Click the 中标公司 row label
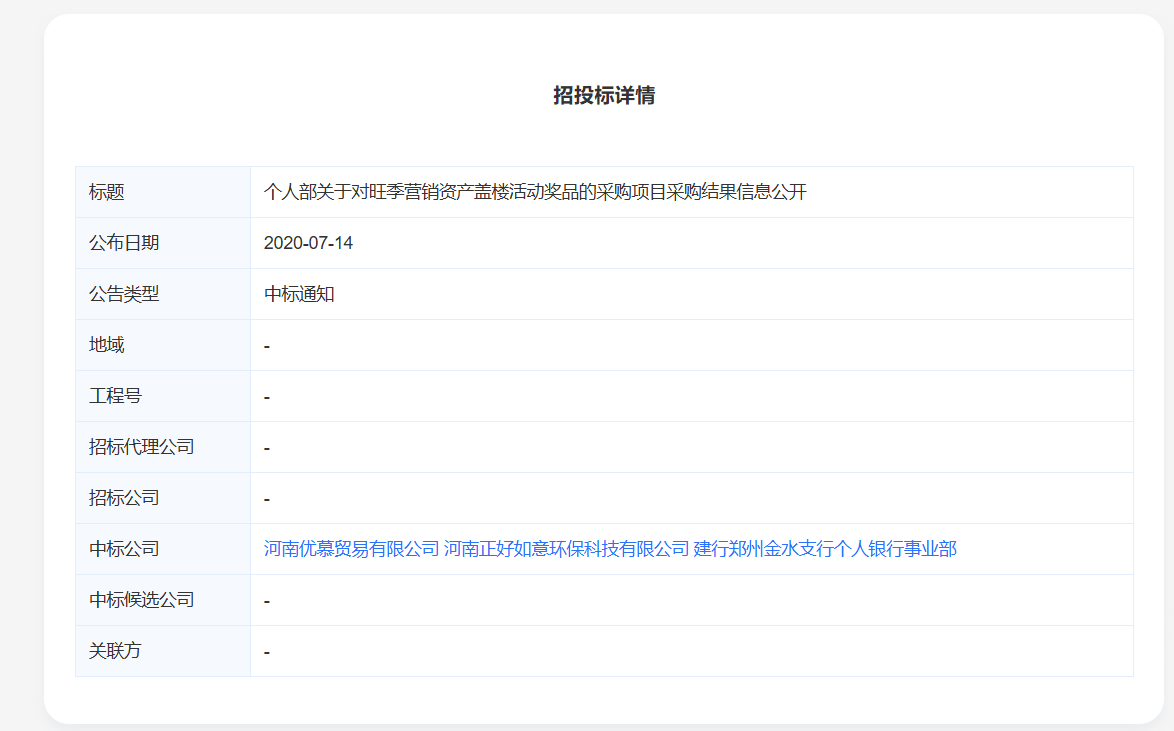 click(x=124, y=549)
